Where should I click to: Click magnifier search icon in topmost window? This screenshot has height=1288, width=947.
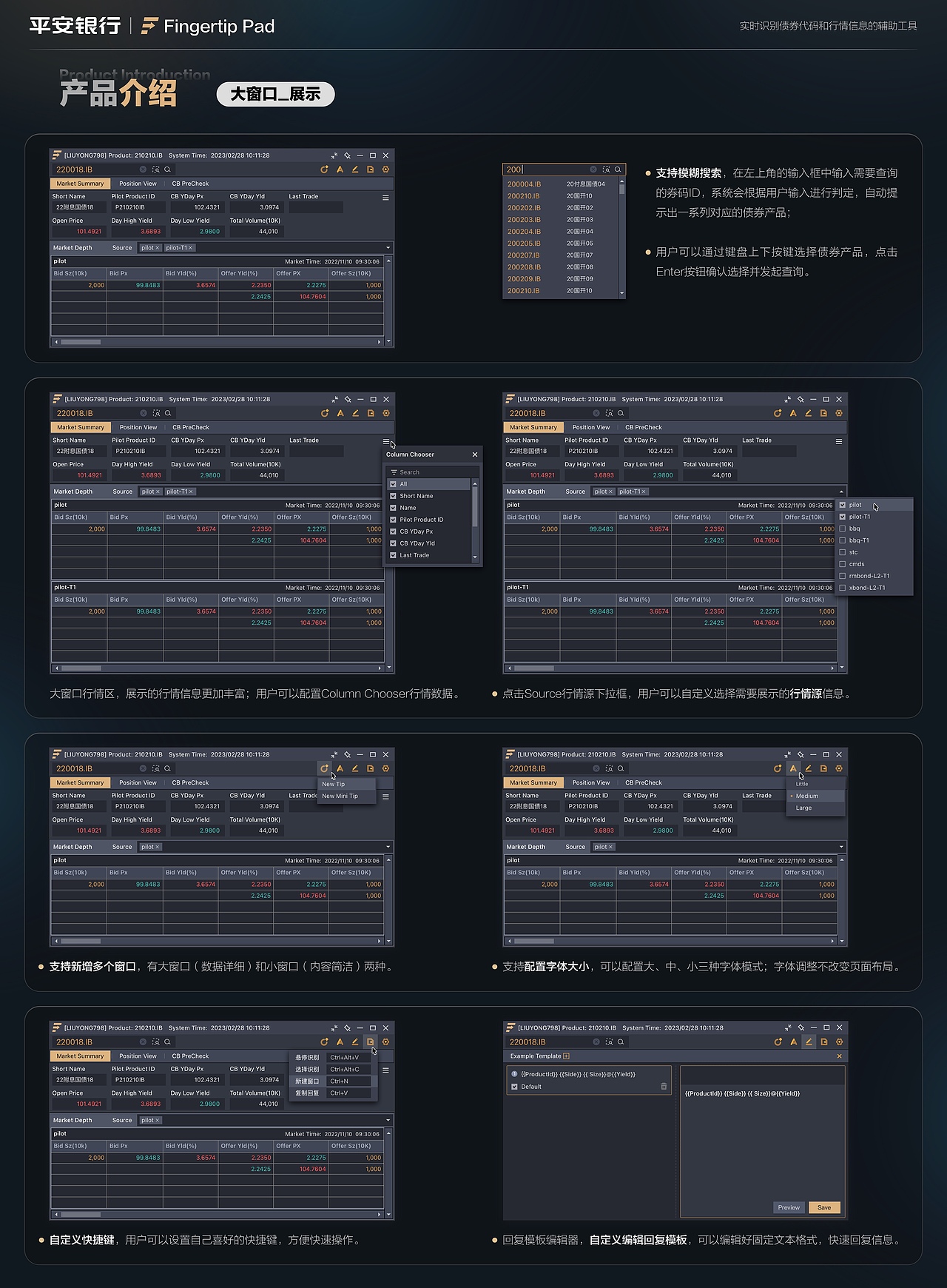[x=168, y=170]
